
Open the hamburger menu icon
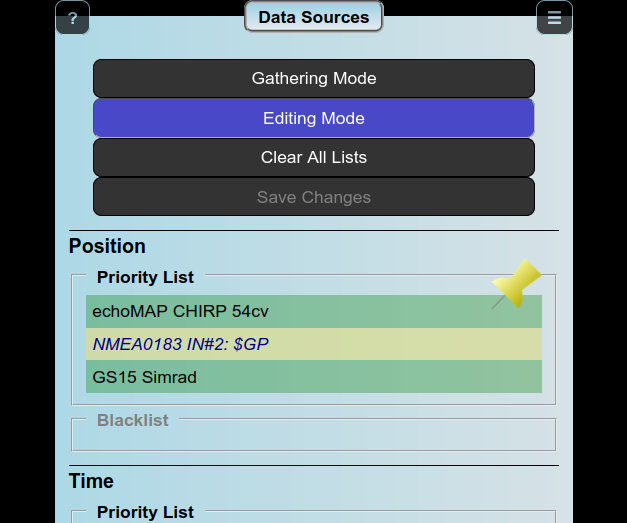pos(554,18)
